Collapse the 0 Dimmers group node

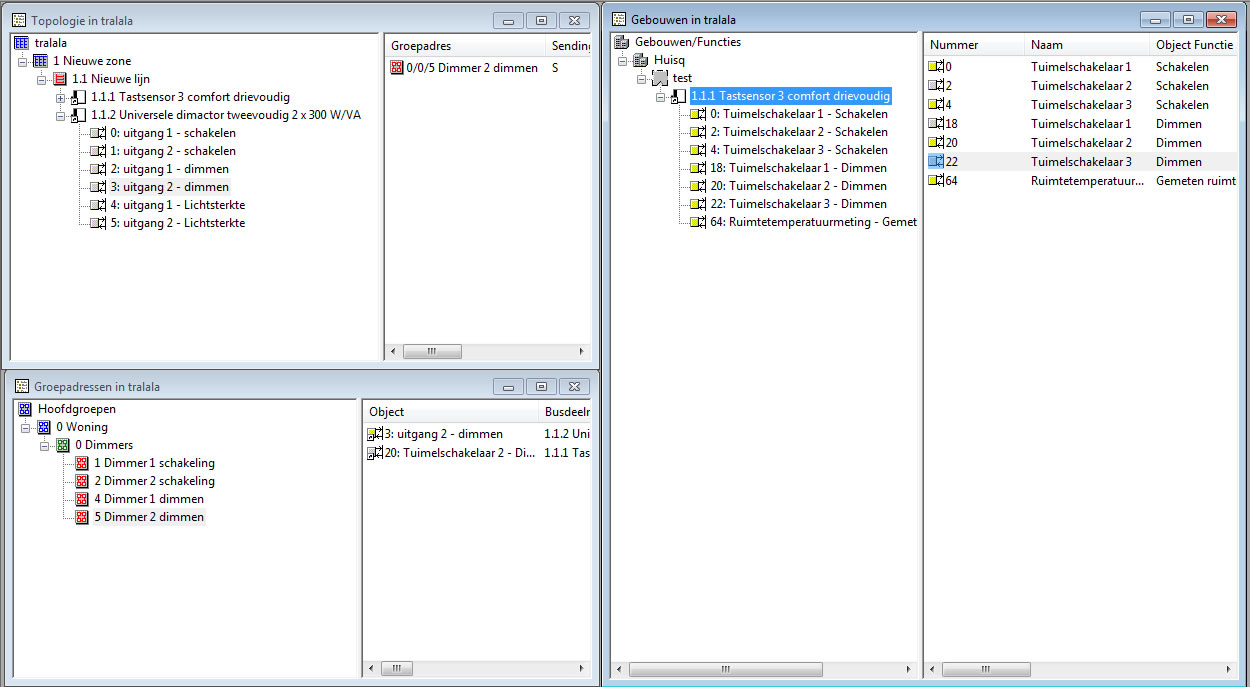point(45,445)
